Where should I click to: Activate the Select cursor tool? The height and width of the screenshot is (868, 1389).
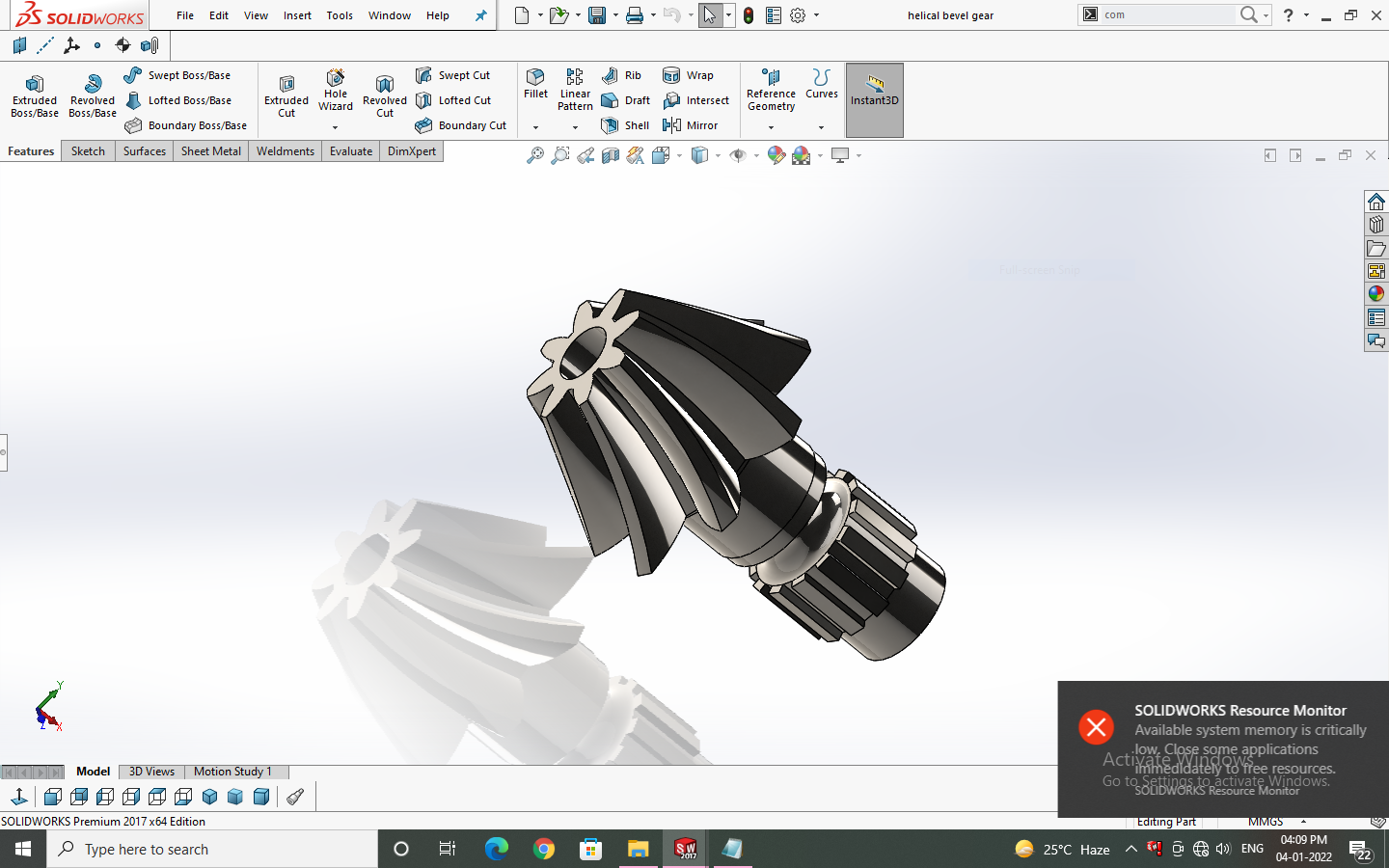pos(710,15)
